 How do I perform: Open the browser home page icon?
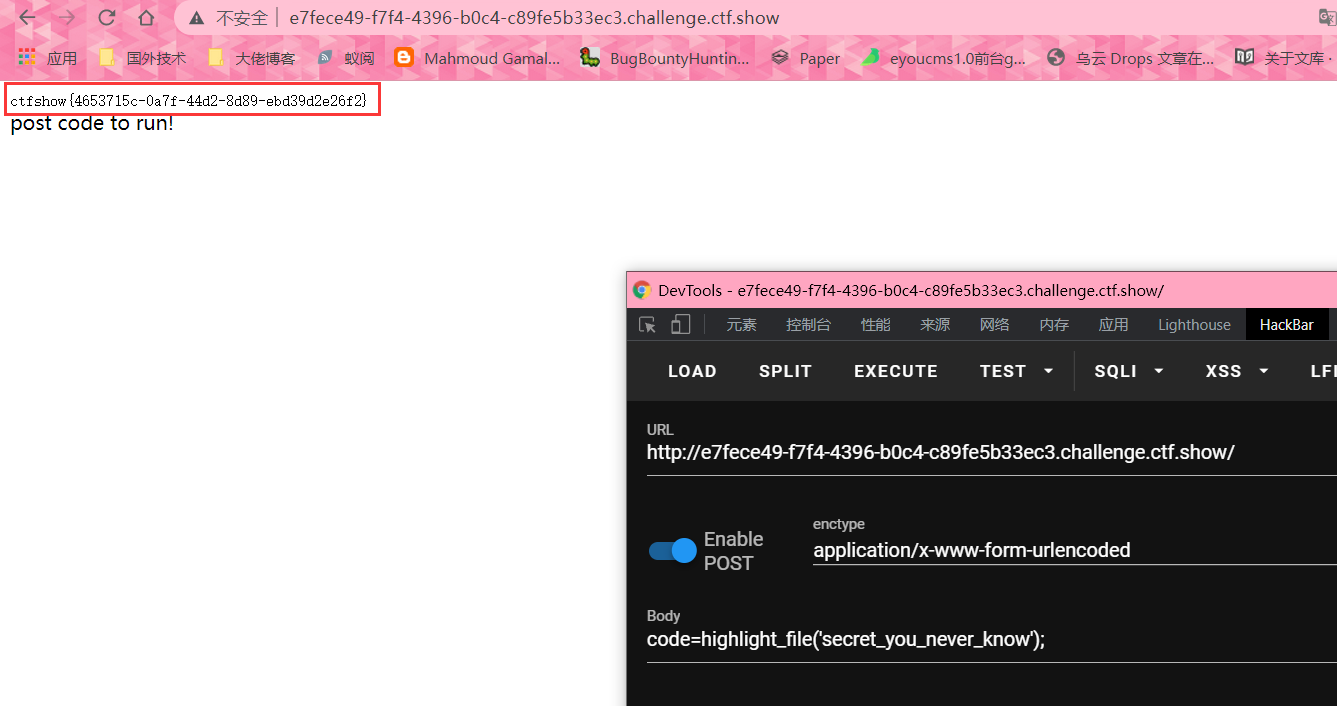pos(146,18)
